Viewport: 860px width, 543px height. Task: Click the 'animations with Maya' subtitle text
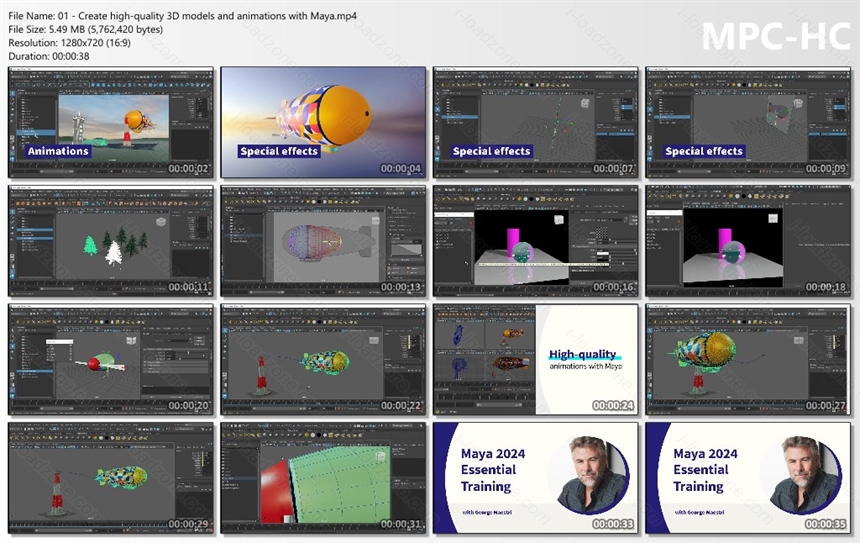(x=586, y=366)
